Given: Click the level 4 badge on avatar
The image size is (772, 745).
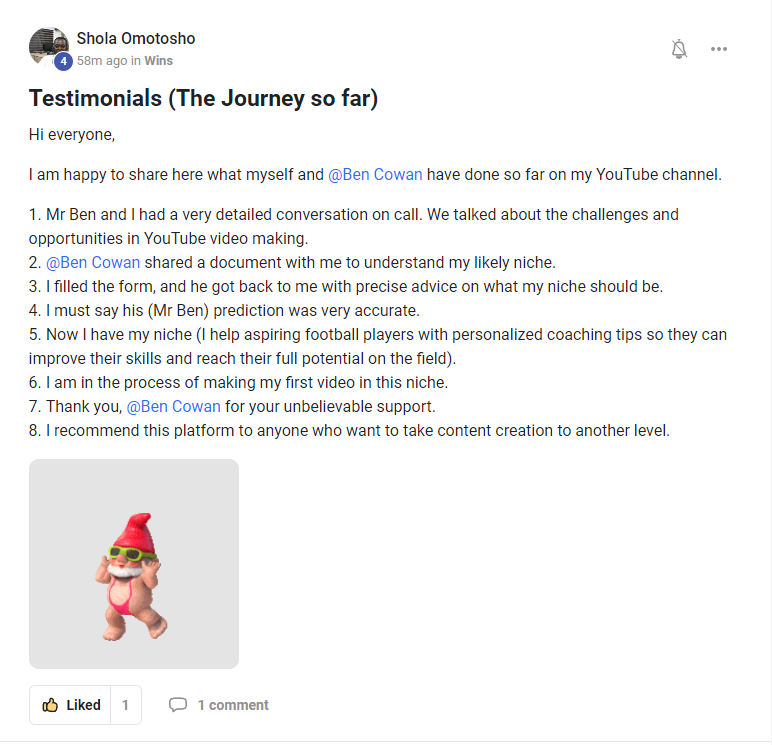Looking at the screenshot, I should pos(63,61).
